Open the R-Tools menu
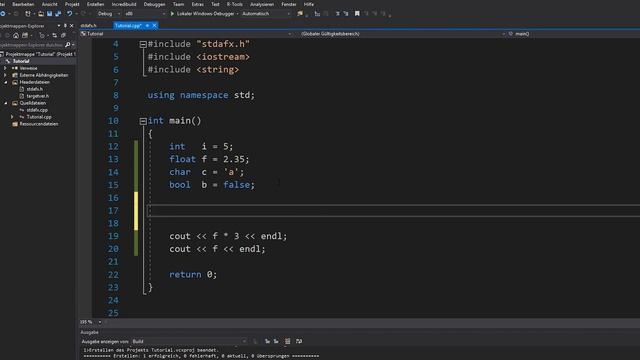The height and width of the screenshot is (360, 640). [x=235, y=4]
